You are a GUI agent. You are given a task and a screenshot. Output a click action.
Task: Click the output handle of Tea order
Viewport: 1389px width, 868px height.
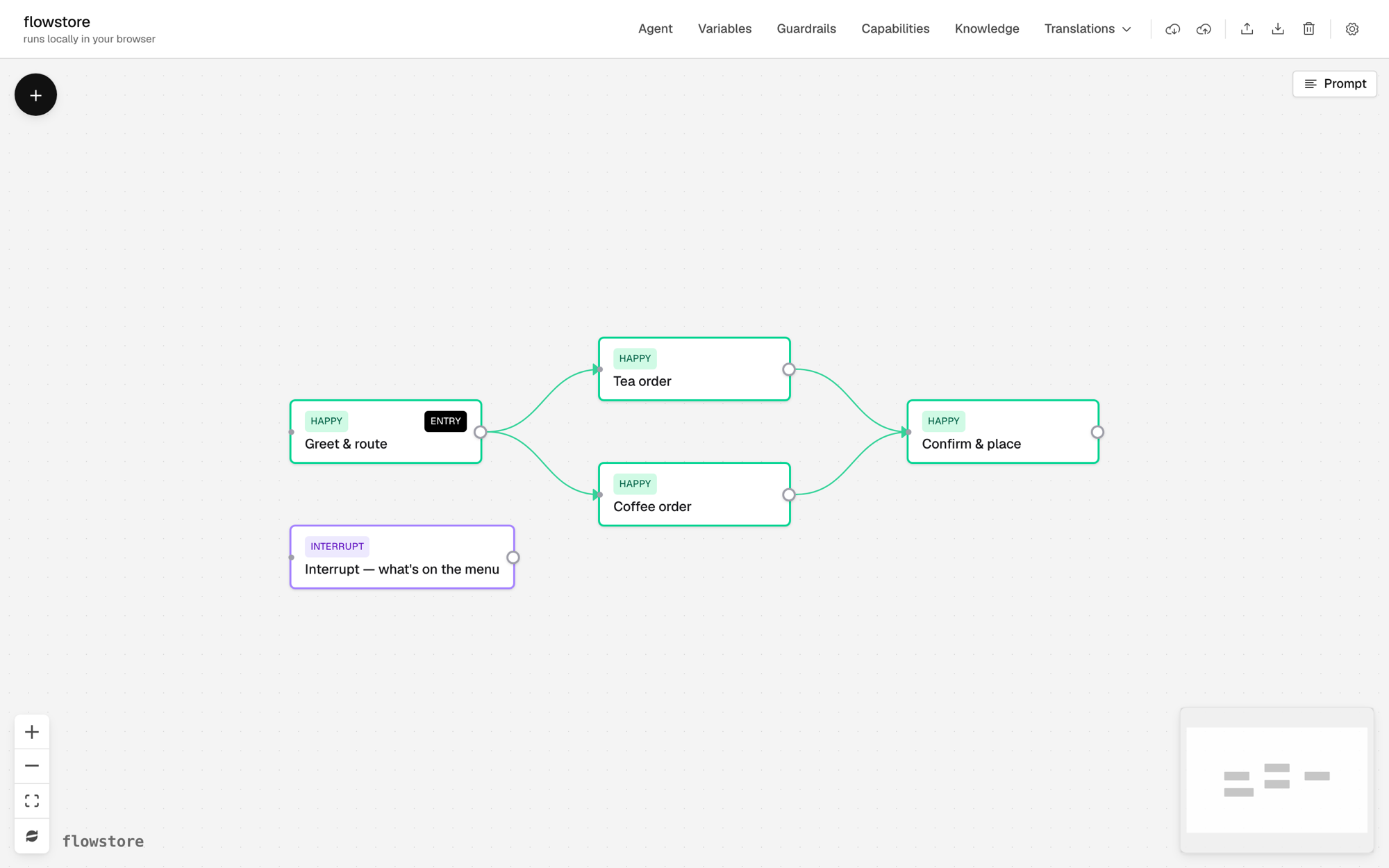(x=788, y=369)
